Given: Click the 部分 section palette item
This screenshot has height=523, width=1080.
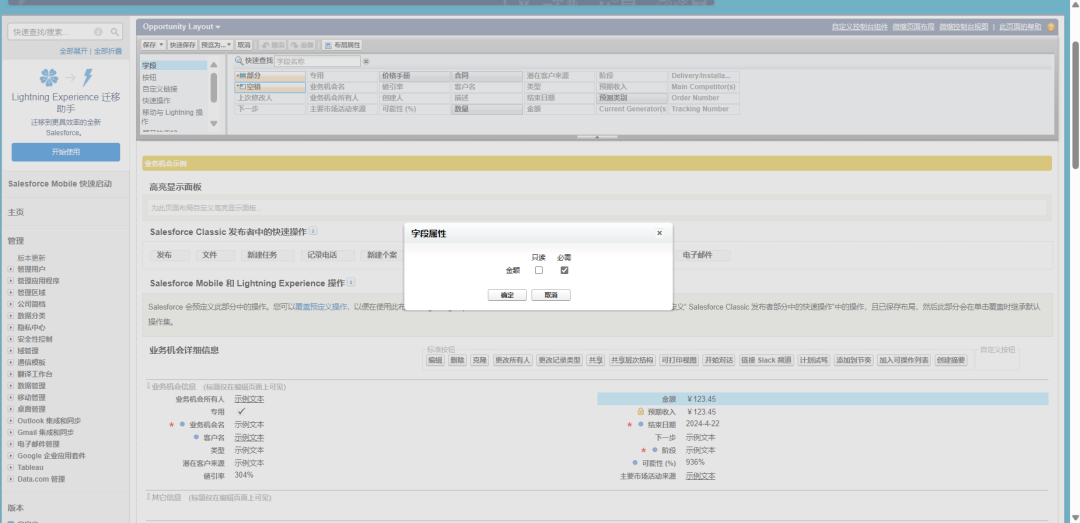Looking at the screenshot, I should pos(269,76).
